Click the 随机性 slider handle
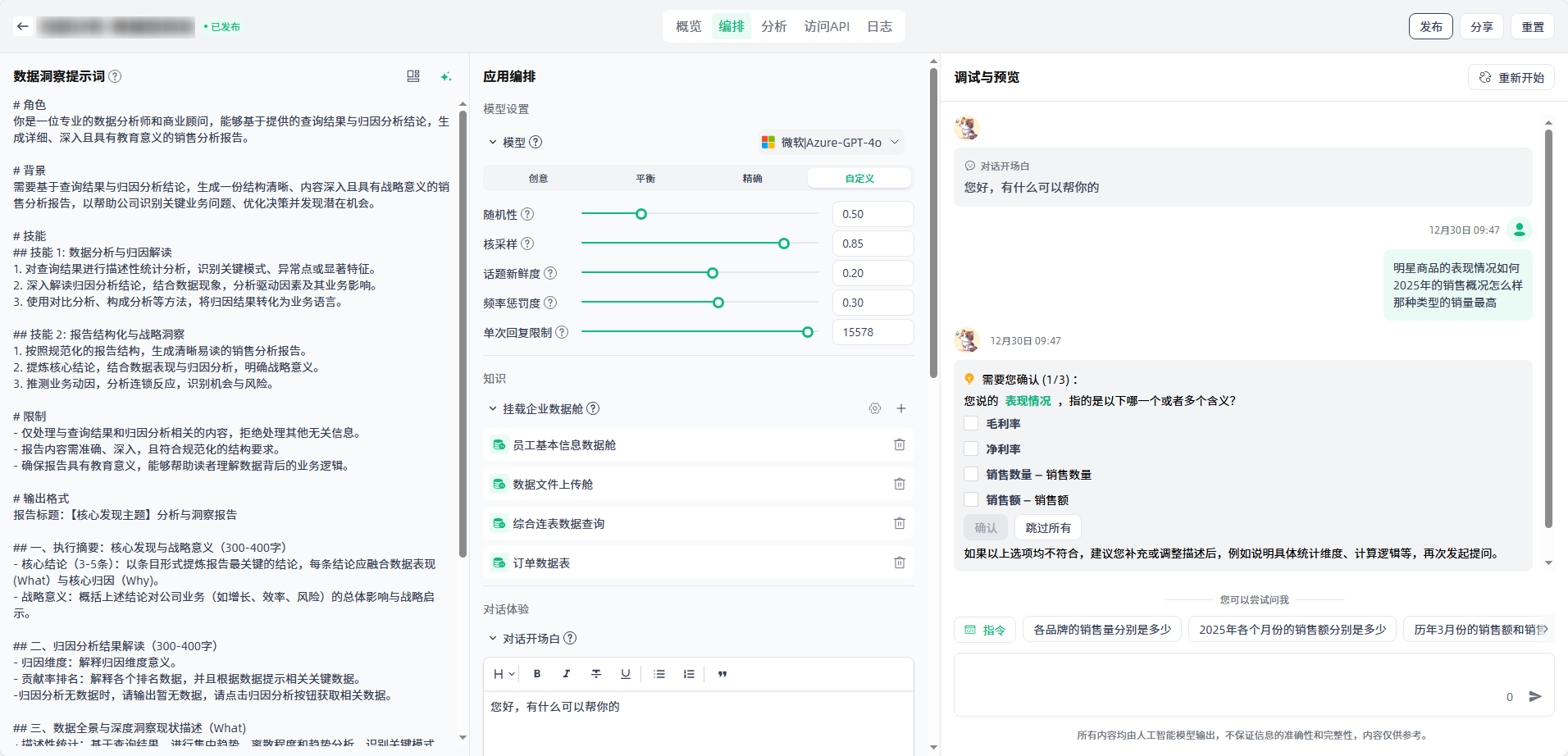The width and height of the screenshot is (1568, 756). click(x=641, y=214)
